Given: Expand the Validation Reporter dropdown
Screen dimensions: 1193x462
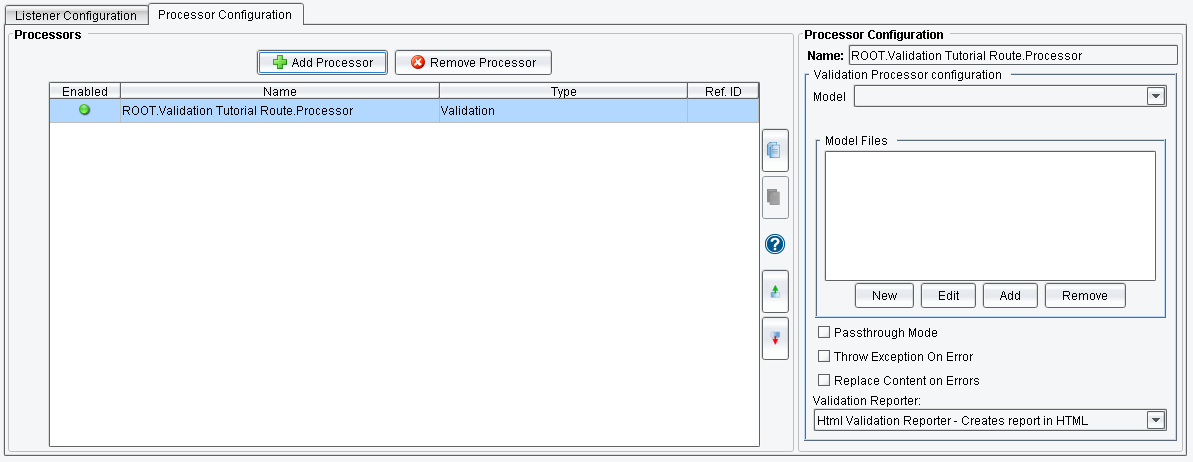Looking at the screenshot, I should [1156, 421].
